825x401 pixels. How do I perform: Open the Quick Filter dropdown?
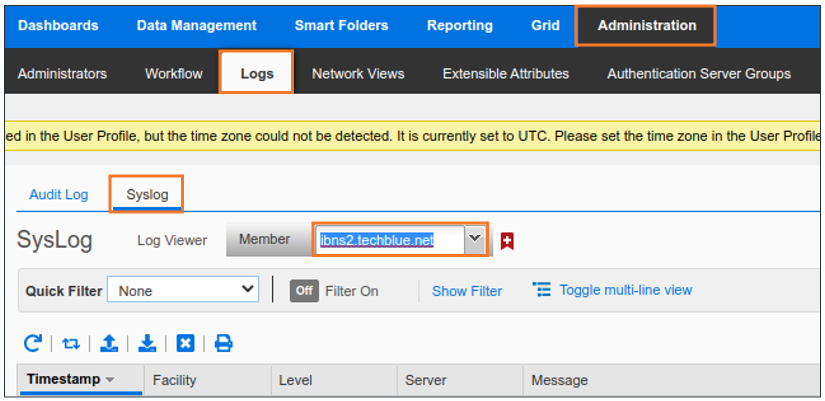tap(183, 291)
